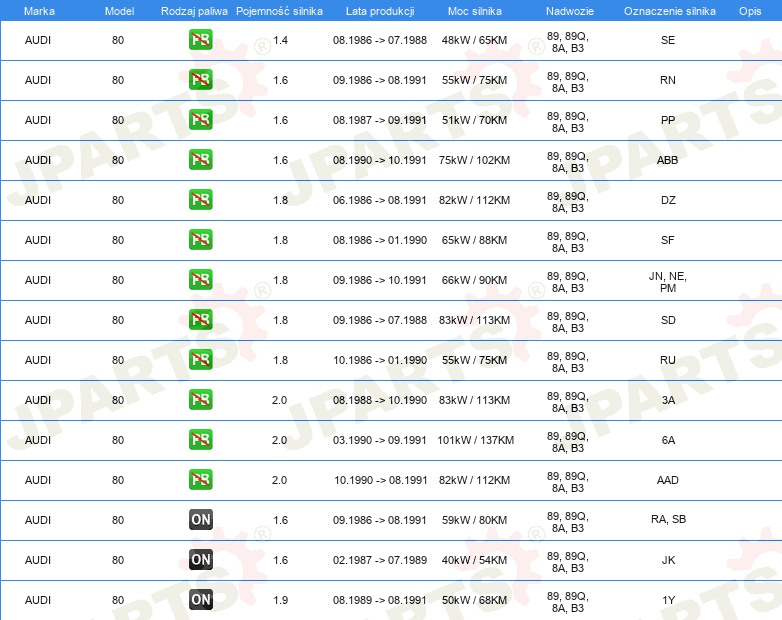
Task: Click the Lata produkcji column header
Action: pos(380,11)
